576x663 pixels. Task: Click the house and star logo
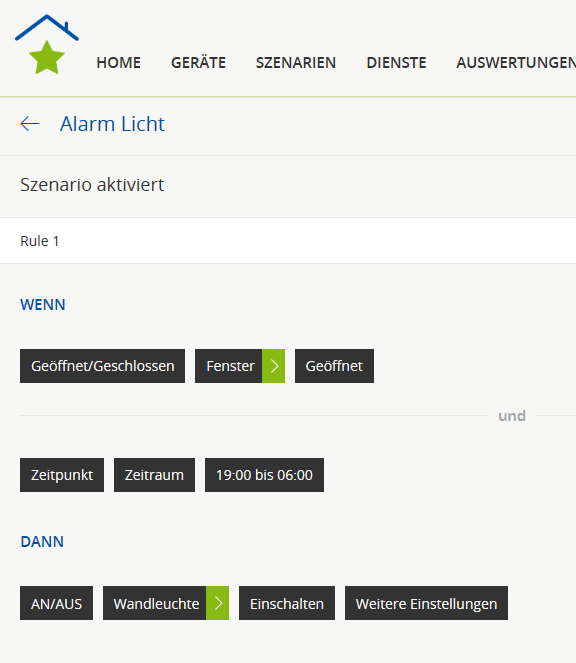pyautogui.click(x=47, y=44)
